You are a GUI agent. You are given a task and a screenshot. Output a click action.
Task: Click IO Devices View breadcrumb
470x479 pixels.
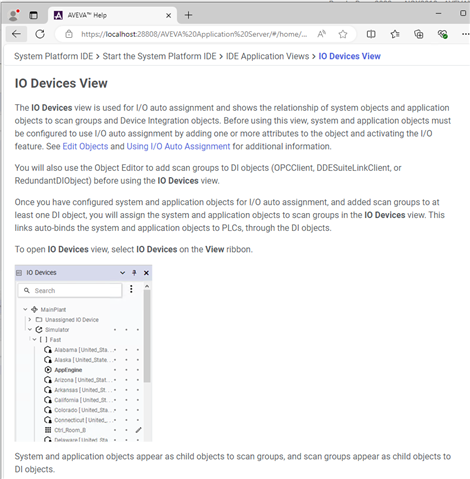coord(349,56)
